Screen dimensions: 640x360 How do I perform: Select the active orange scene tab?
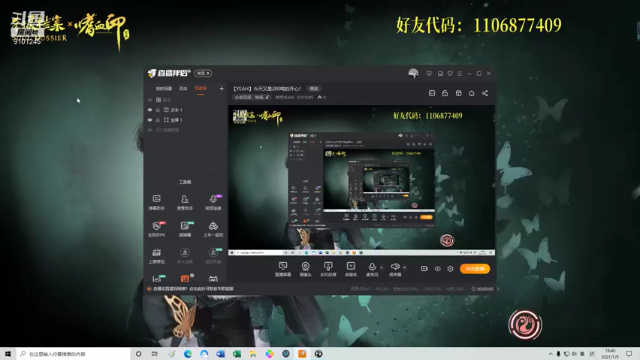tap(200, 89)
